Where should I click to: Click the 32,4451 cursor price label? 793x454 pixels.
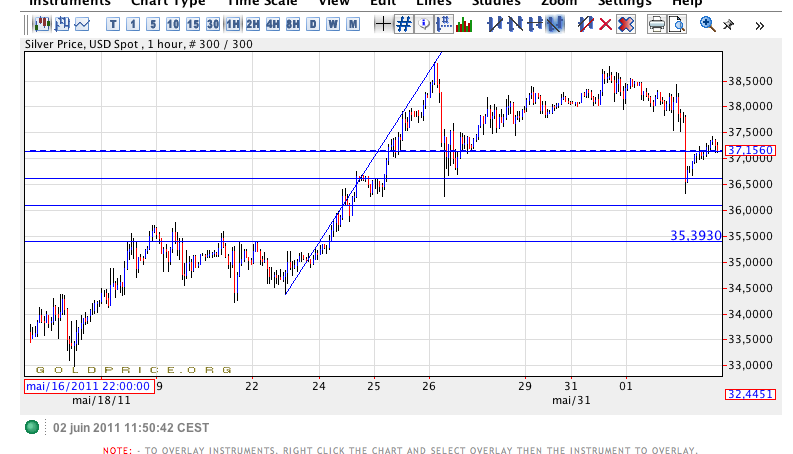(750, 394)
